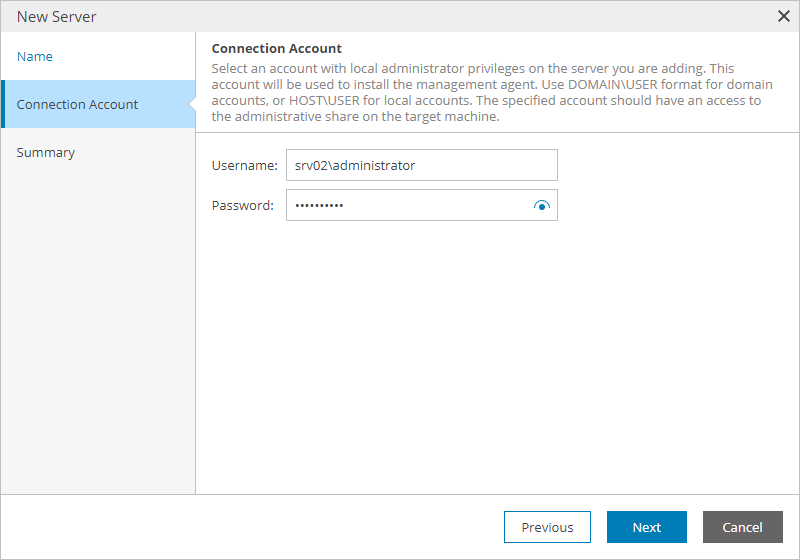Go to the Name step
The width and height of the screenshot is (800, 560).
(x=35, y=56)
